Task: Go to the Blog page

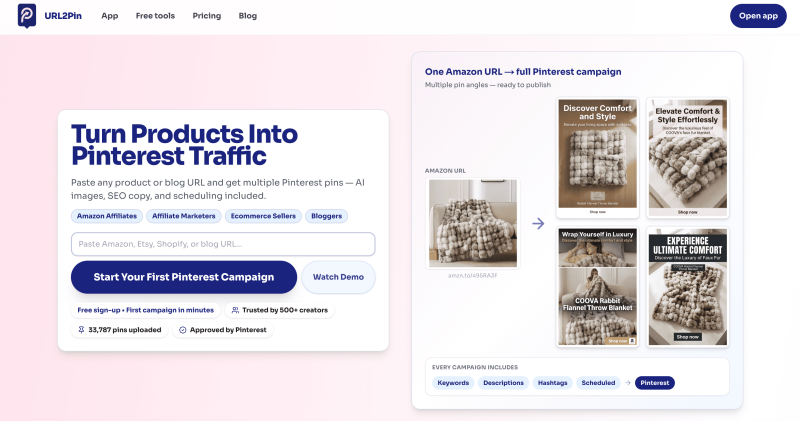Action: click(247, 16)
